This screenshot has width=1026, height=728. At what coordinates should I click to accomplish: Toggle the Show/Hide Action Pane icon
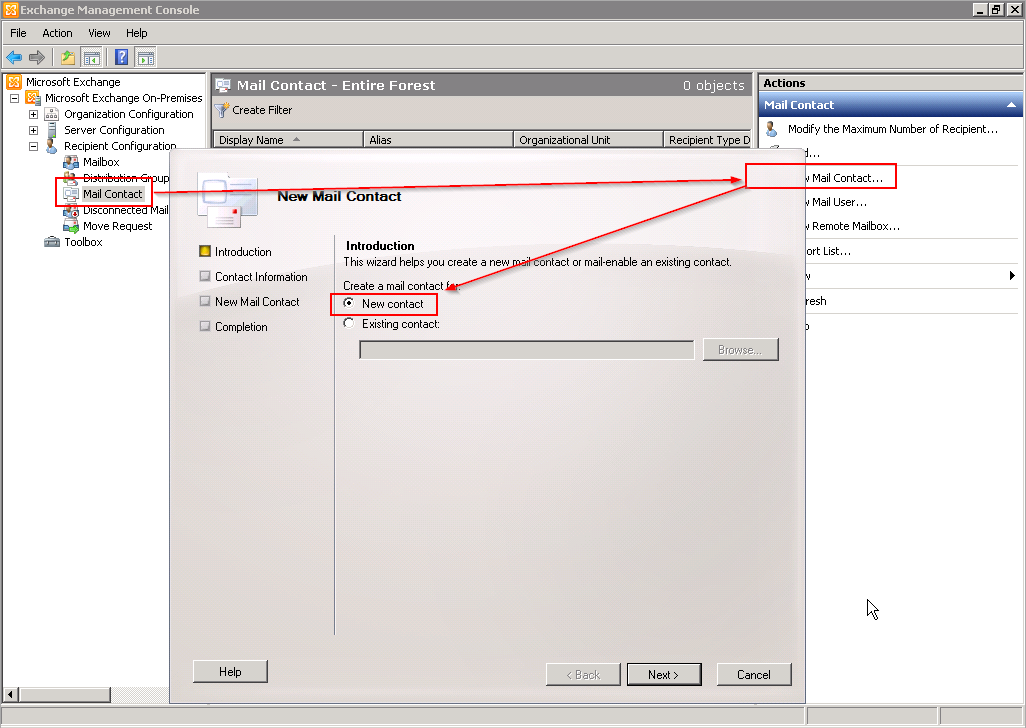(x=146, y=58)
